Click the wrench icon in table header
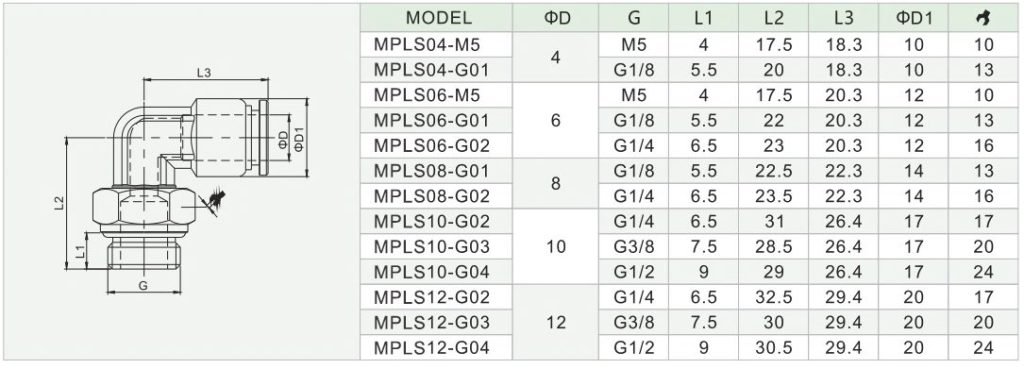 (983, 18)
